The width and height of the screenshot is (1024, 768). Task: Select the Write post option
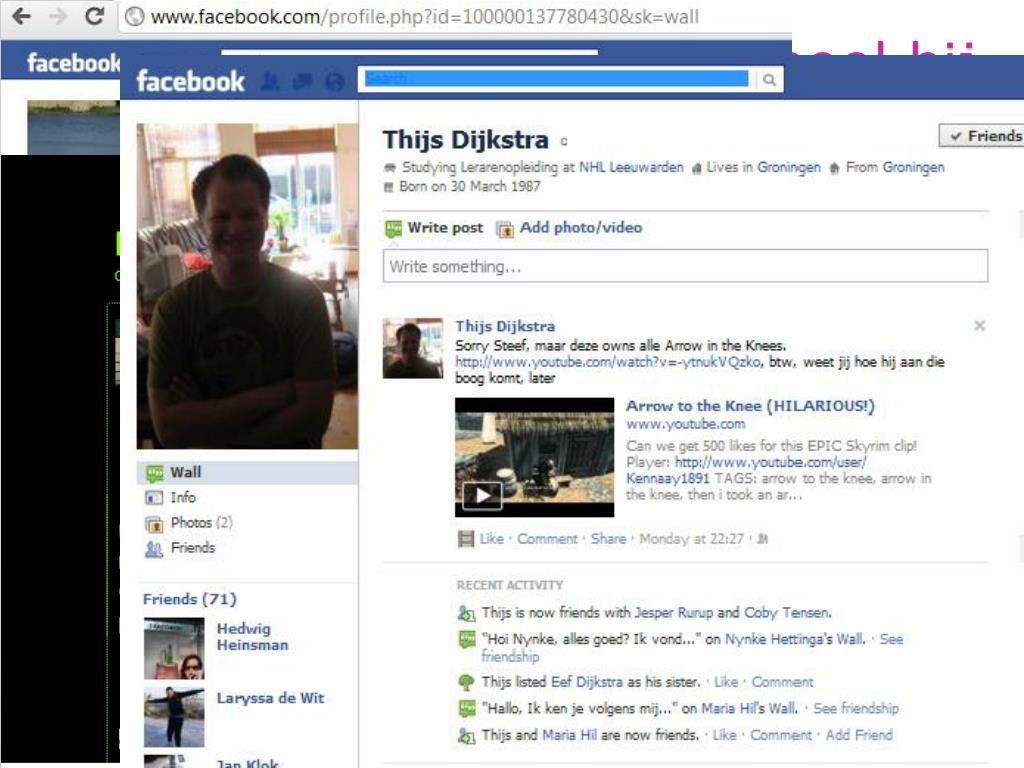[445, 227]
